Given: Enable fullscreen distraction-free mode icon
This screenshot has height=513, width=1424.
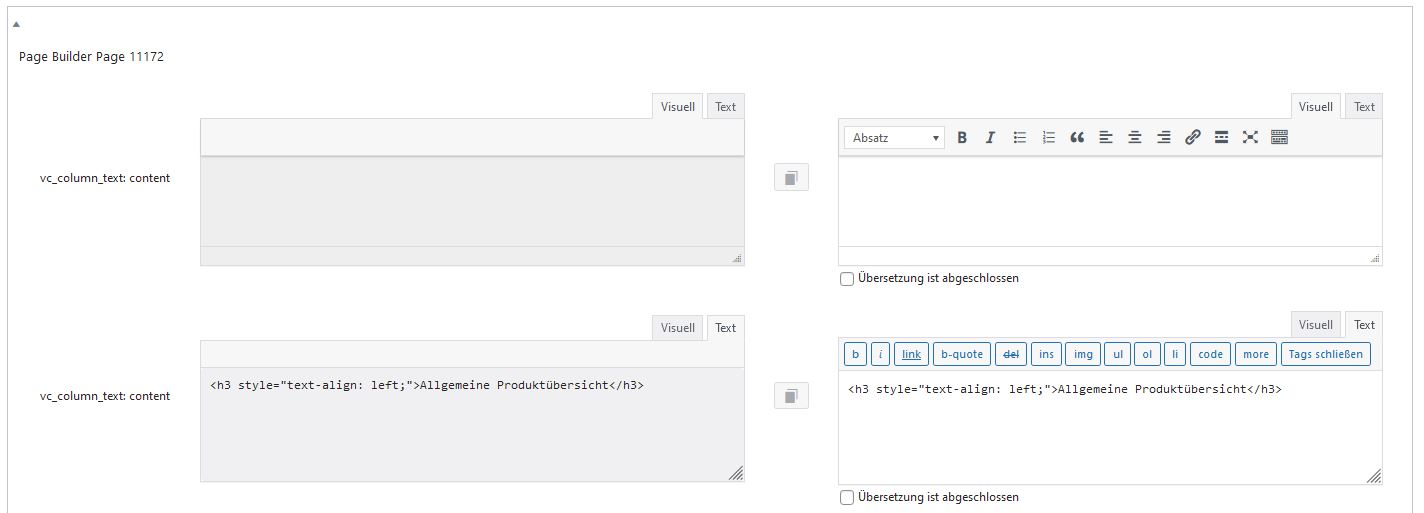Looking at the screenshot, I should point(1250,138).
